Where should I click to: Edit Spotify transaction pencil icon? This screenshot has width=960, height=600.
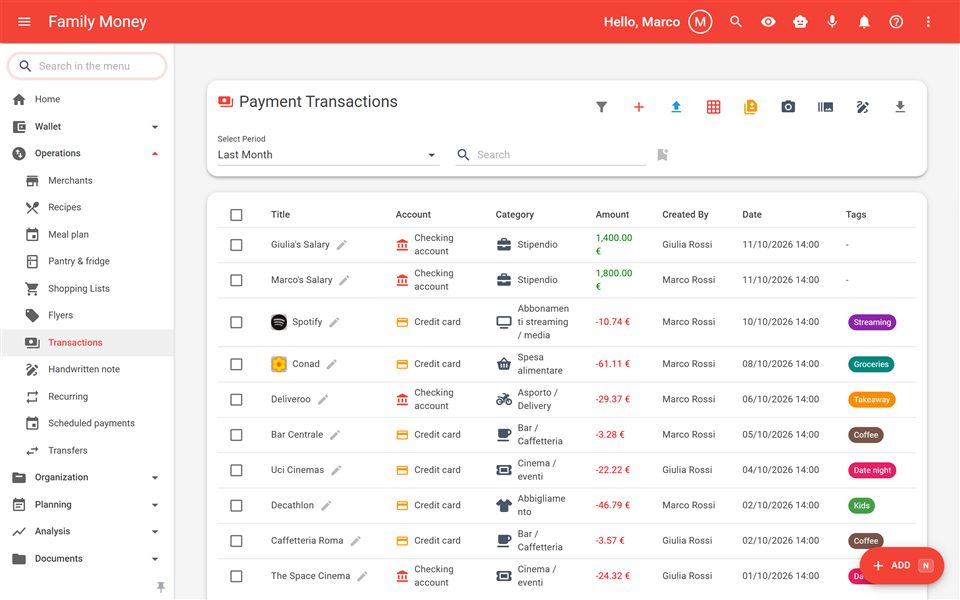pyautogui.click(x=334, y=322)
